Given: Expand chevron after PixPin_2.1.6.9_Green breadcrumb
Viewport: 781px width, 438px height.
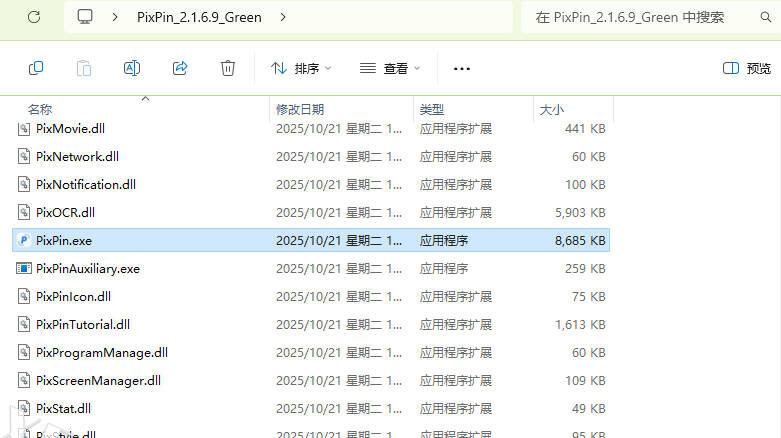Looking at the screenshot, I should pyautogui.click(x=284, y=17).
